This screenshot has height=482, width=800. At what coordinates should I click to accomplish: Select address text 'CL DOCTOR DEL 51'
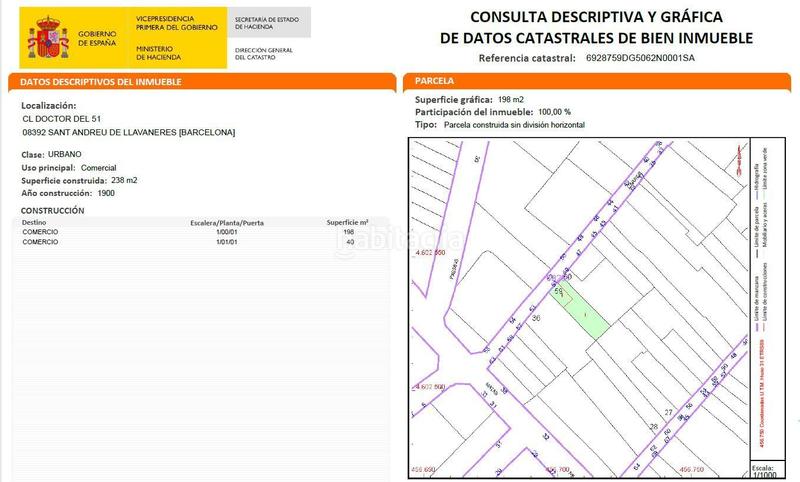tap(62, 119)
